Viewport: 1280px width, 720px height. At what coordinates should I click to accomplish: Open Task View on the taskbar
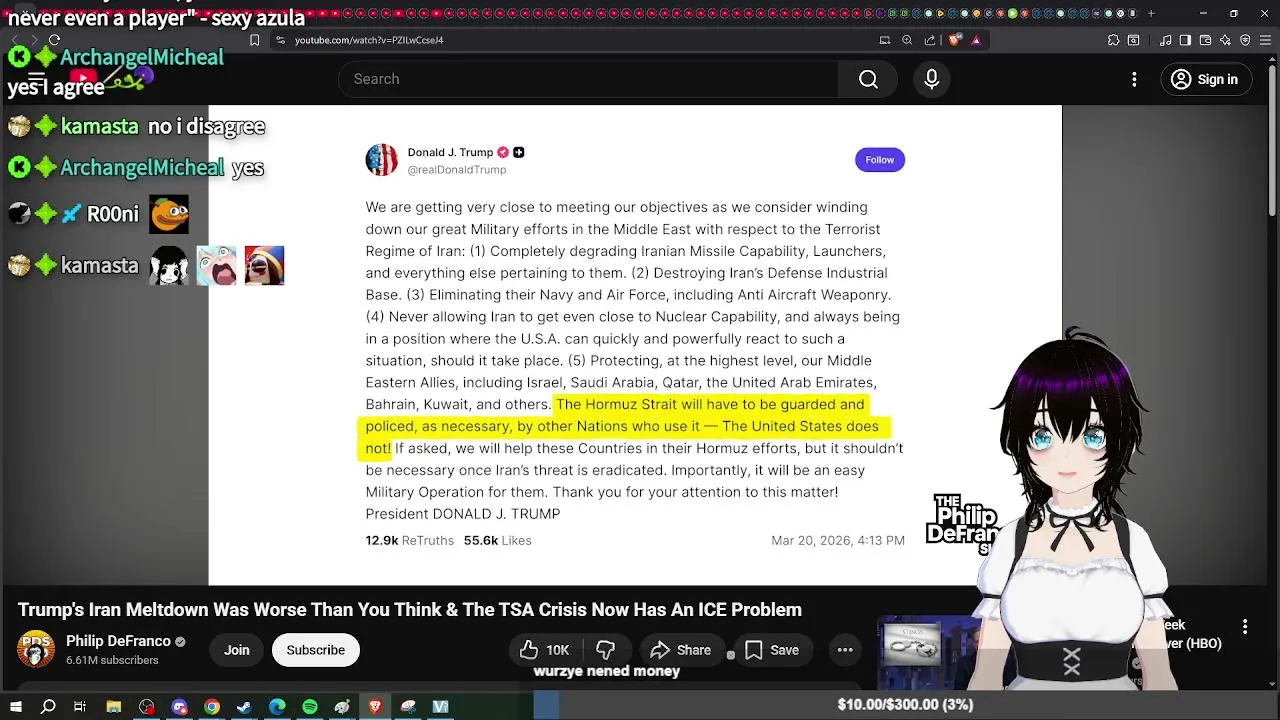click(80, 707)
